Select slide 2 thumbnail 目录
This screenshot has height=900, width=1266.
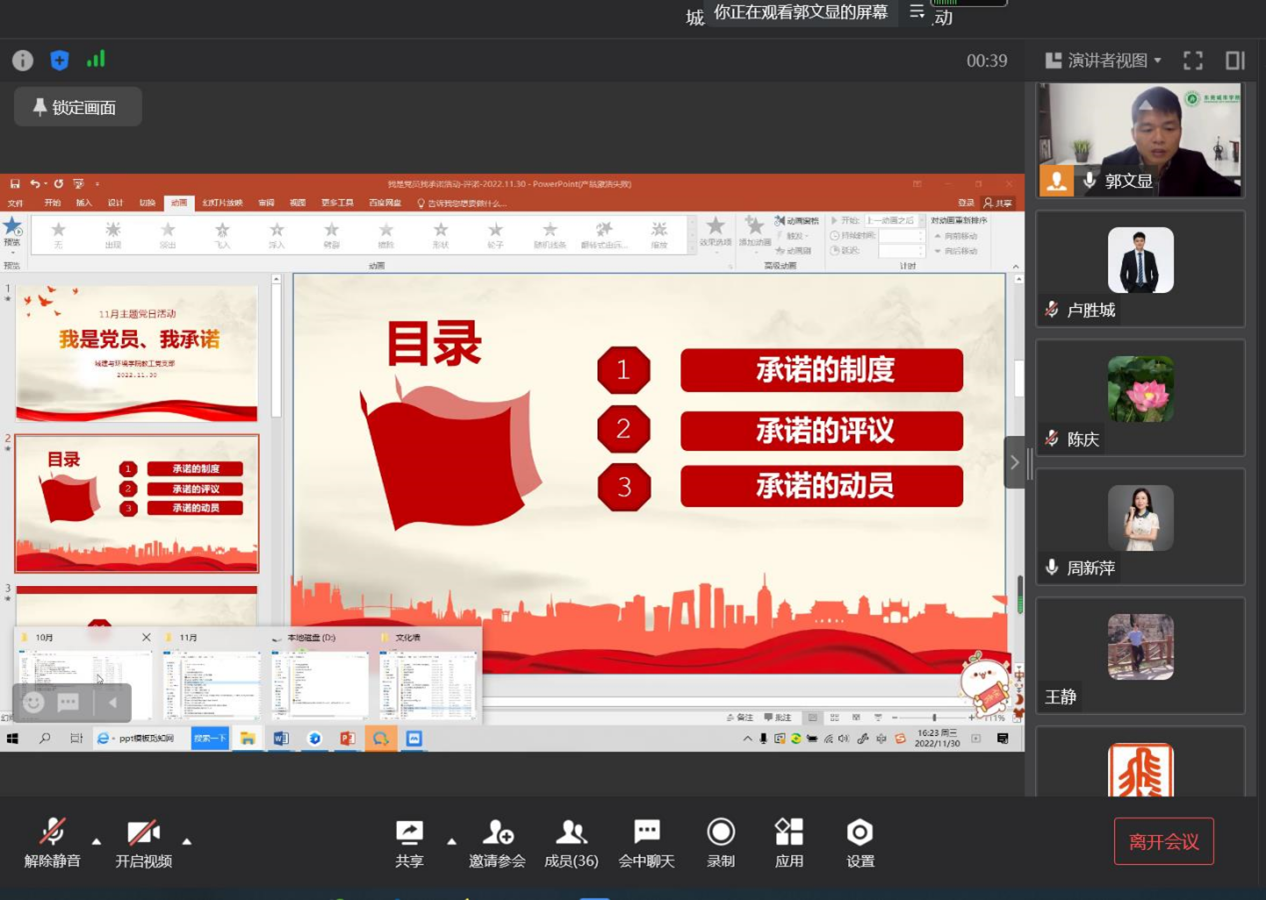point(137,503)
